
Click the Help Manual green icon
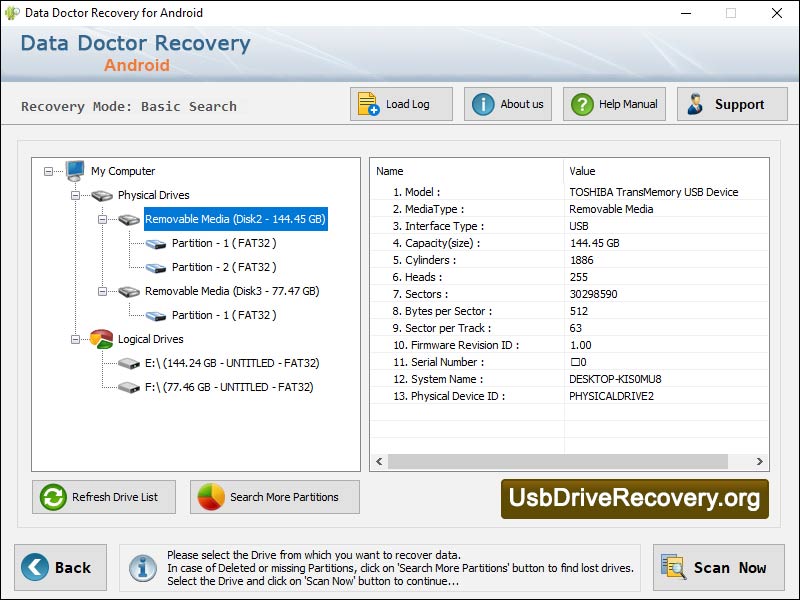pos(583,103)
